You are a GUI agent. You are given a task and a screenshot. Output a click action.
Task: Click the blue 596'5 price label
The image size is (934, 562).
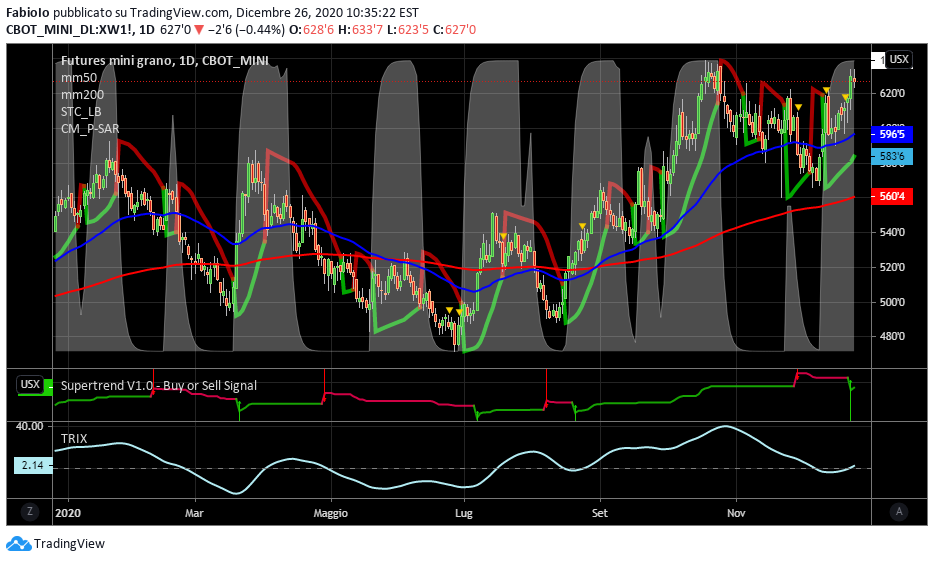tap(891, 133)
